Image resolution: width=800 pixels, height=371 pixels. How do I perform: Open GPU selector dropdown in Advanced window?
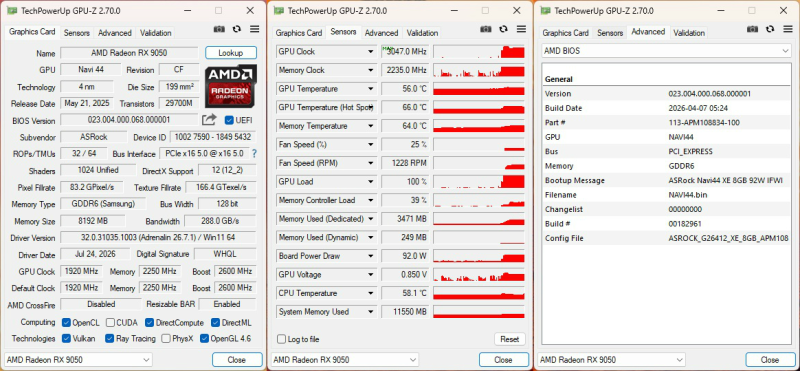point(612,359)
